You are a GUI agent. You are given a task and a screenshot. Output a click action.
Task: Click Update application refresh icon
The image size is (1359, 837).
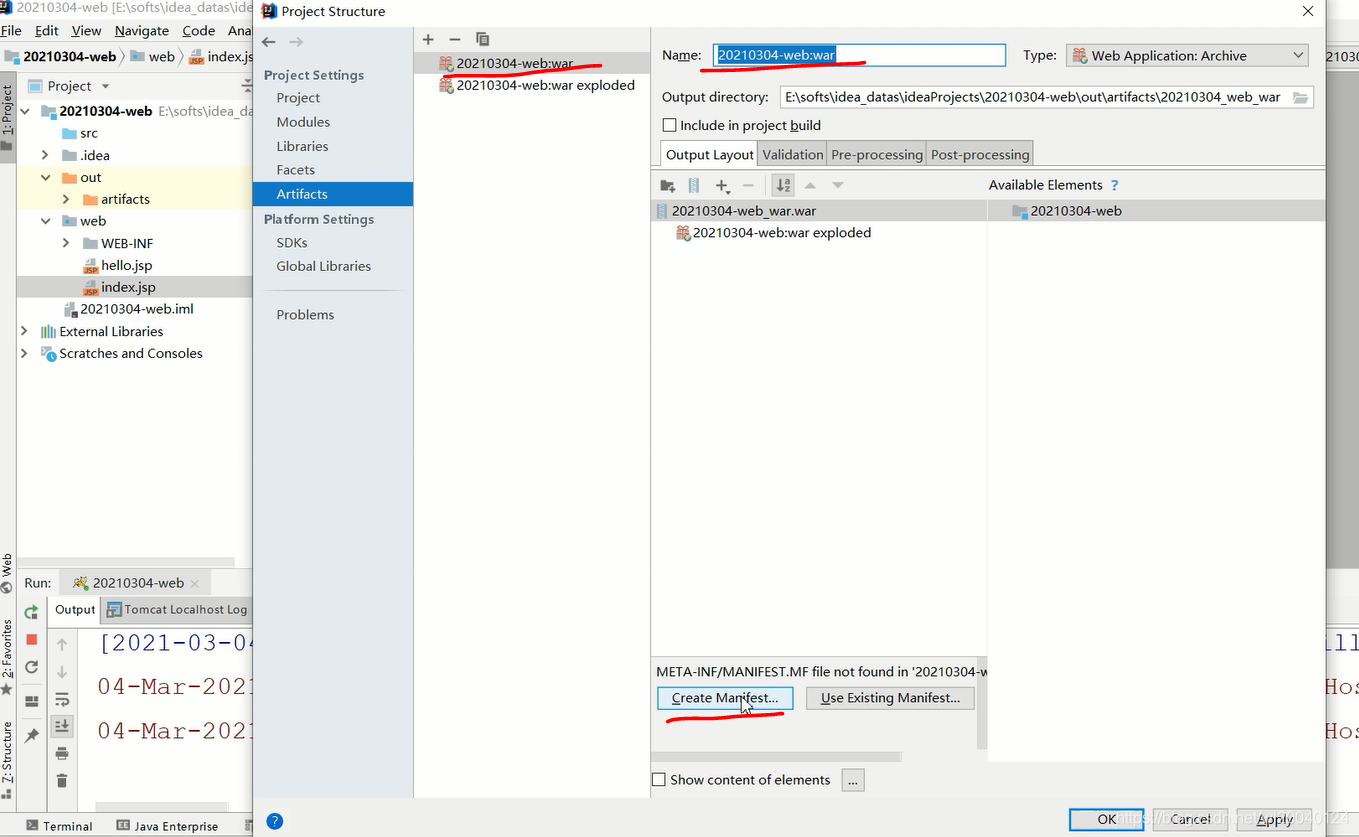(x=32, y=667)
